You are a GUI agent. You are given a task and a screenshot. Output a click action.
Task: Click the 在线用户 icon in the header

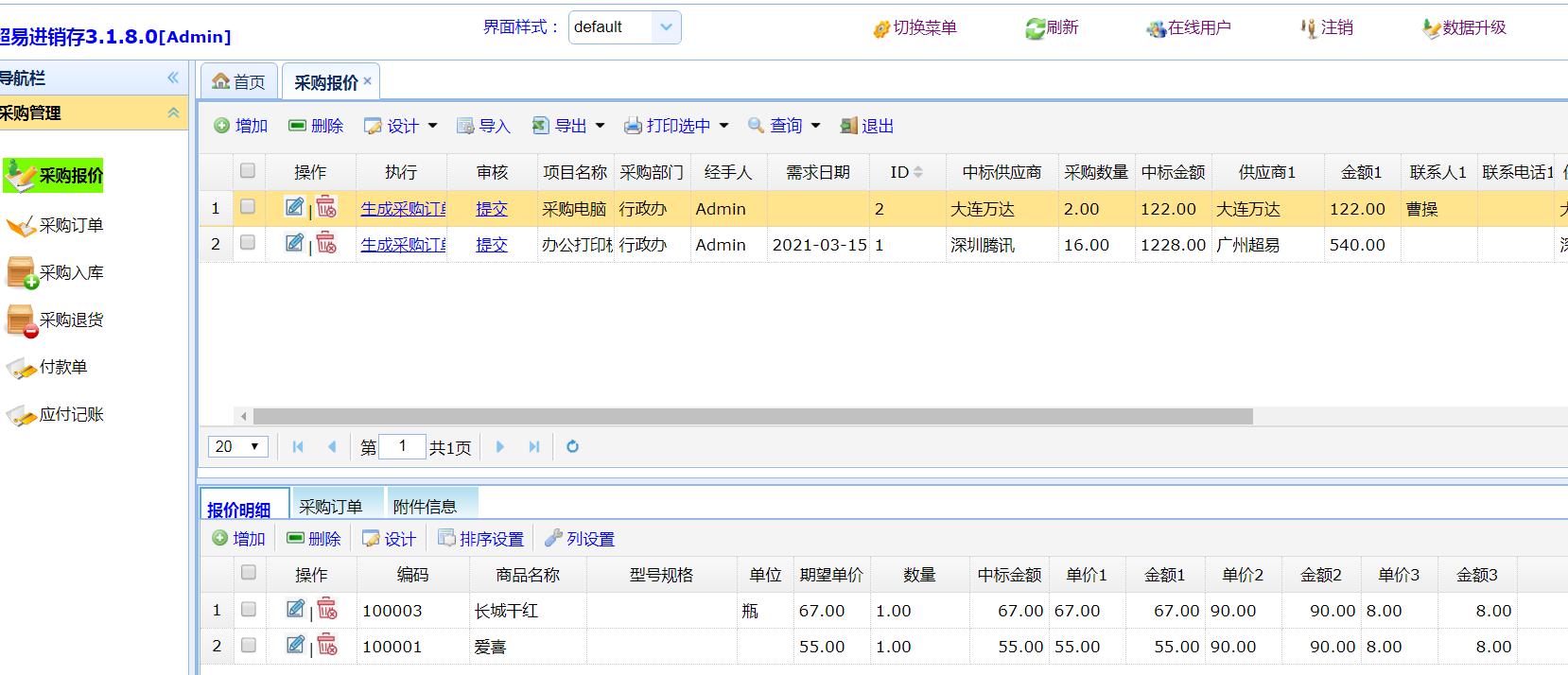1189,28
